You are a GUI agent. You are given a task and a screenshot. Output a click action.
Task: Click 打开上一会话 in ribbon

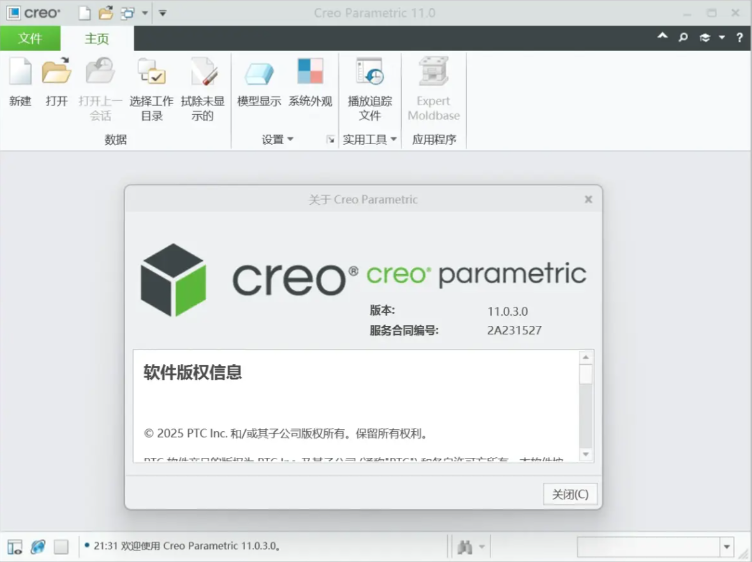tap(100, 89)
